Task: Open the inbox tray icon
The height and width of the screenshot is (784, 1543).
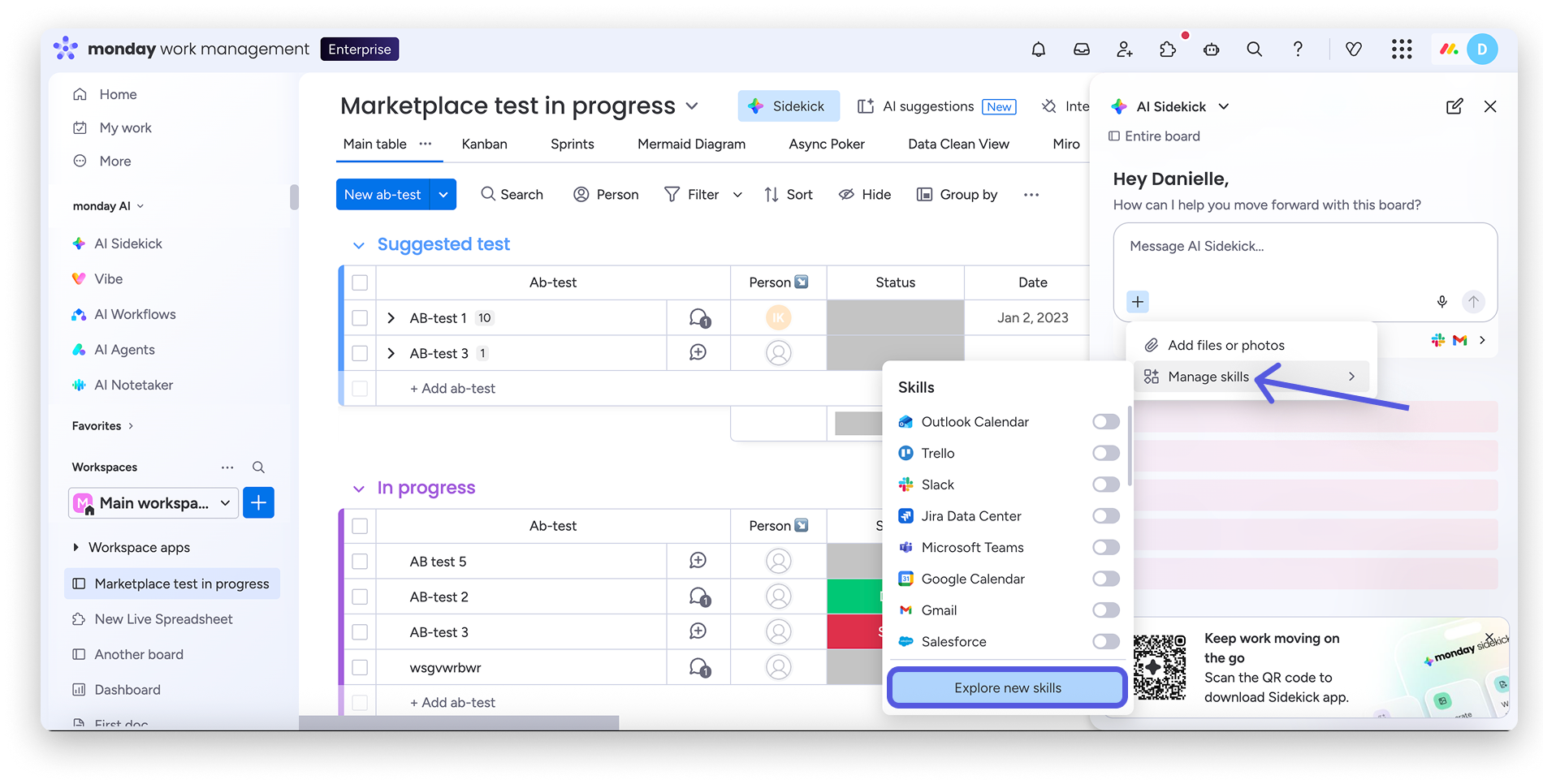Action: point(1082,50)
